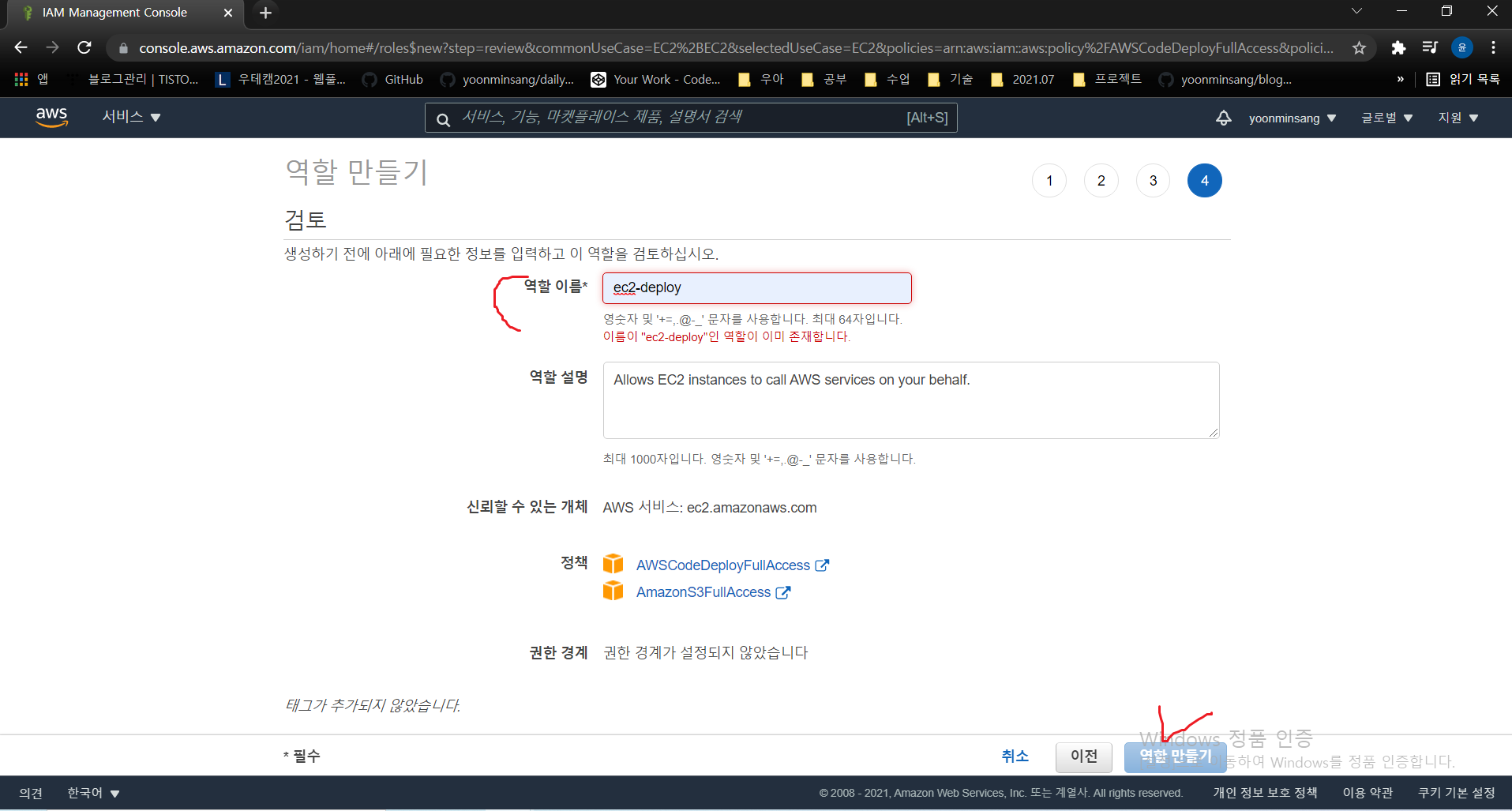Open the 한국어 language selector
The width and height of the screenshot is (1512, 811).
(x=93, y=793)
